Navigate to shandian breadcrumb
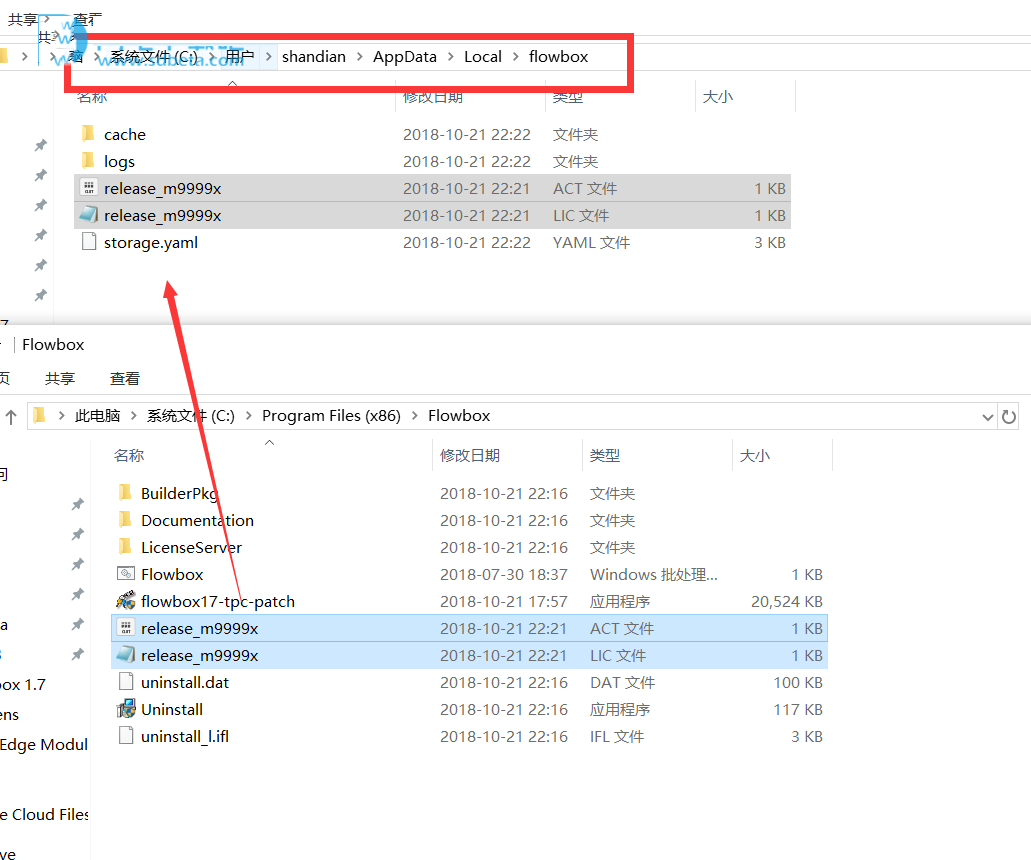This screenshot has height=860, width=1031. tap(314, 57)
